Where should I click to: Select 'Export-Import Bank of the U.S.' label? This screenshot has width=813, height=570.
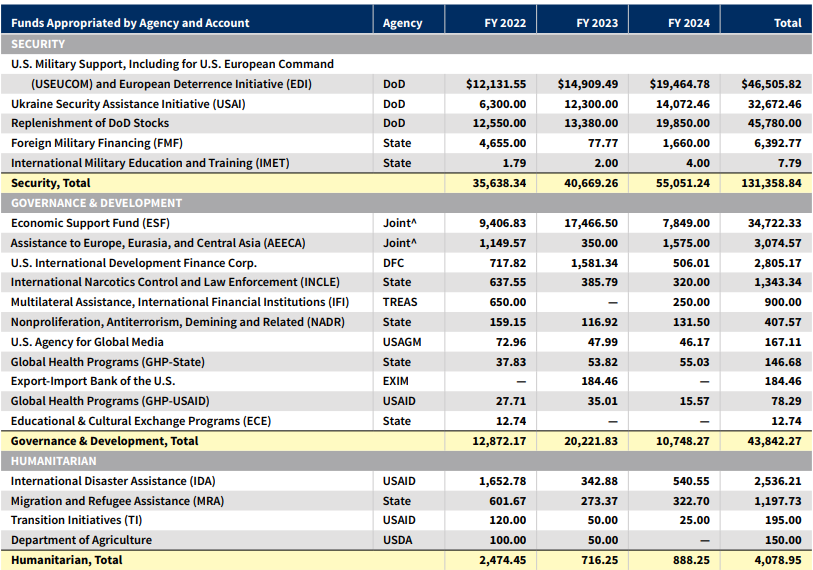click(93, 381)
